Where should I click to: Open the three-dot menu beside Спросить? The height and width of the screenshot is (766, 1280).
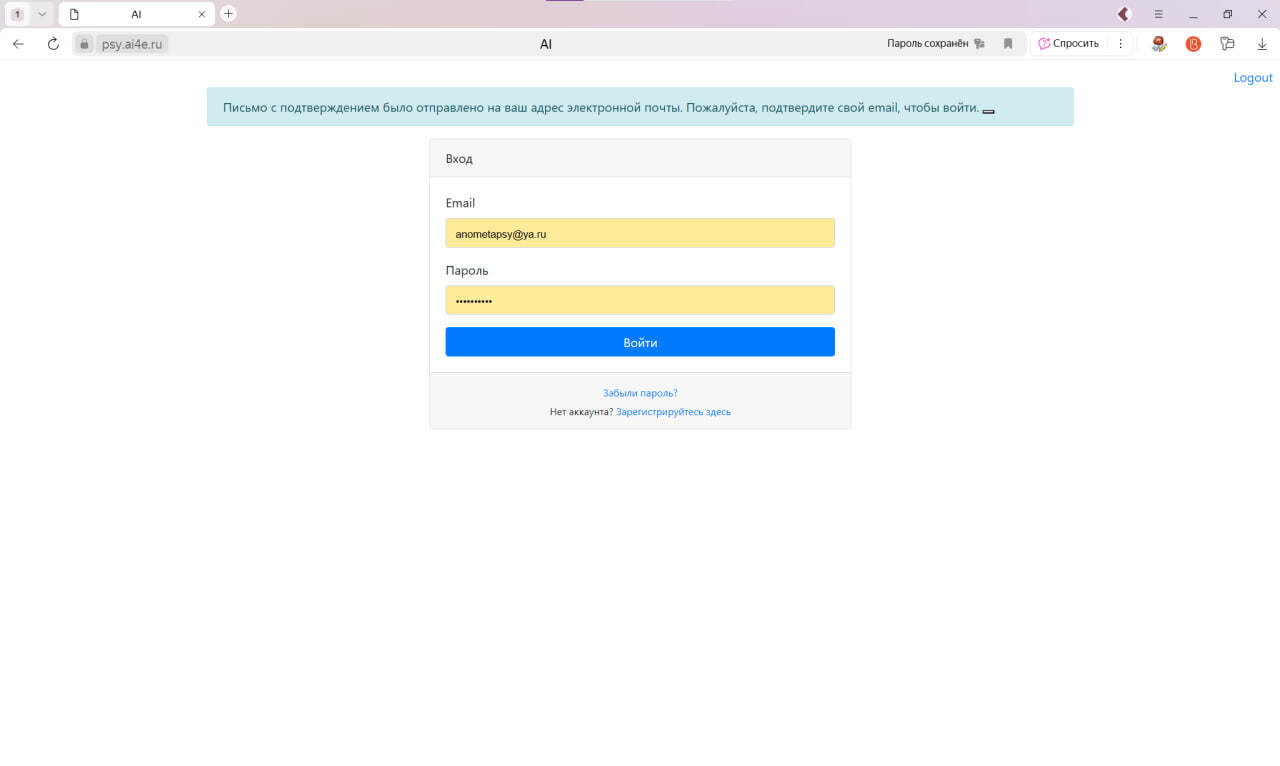[1120, 44]
